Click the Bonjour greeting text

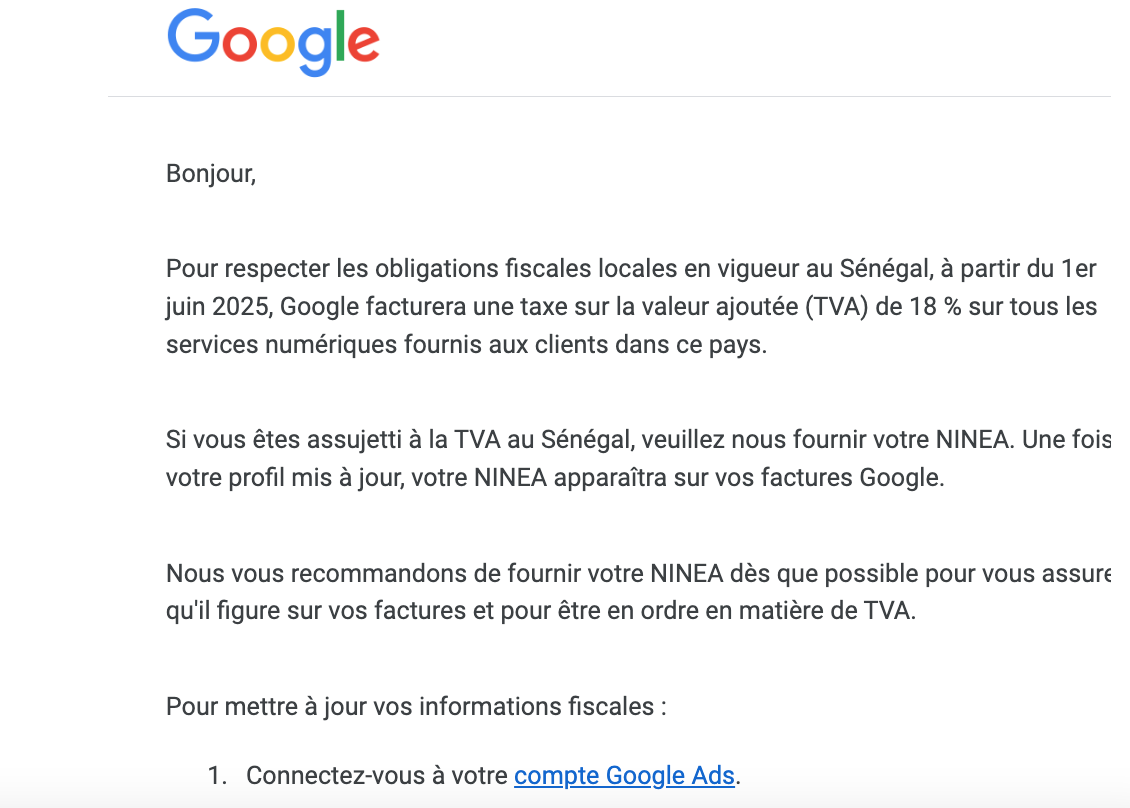click(x=211, y=174)
